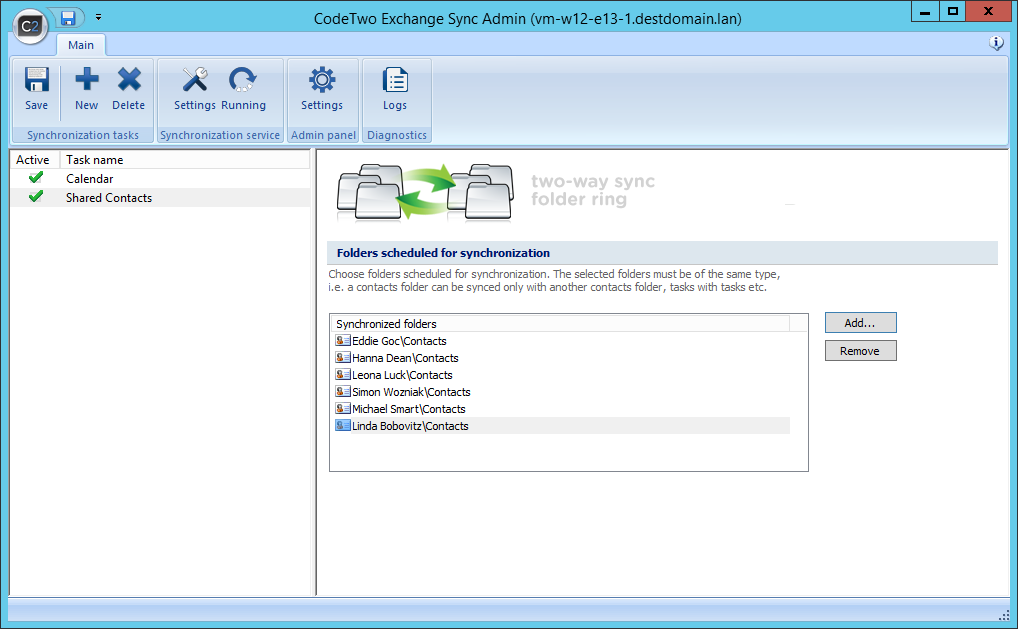Expand the quick access toolbar dropdown
1018x629 pixels.
(99, 18)
